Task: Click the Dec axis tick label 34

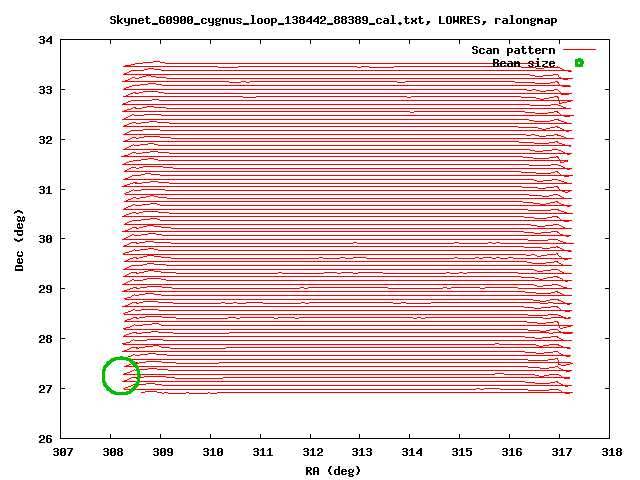Action: [46, 40]
